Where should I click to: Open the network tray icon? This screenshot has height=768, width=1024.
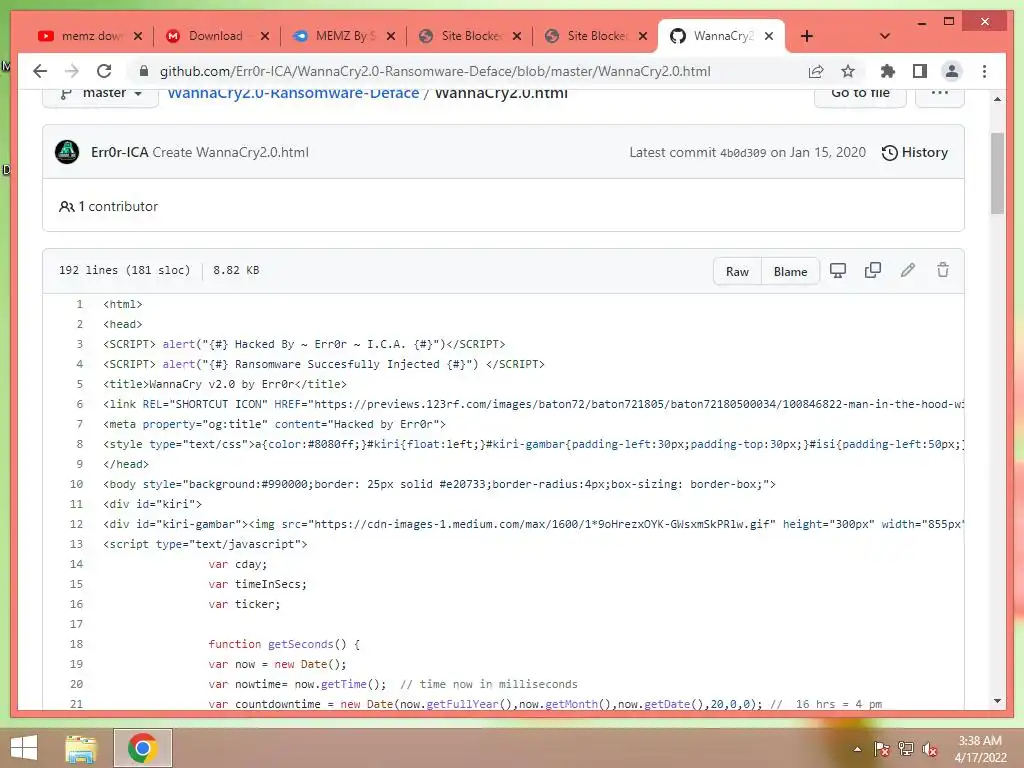coord(906,749)
